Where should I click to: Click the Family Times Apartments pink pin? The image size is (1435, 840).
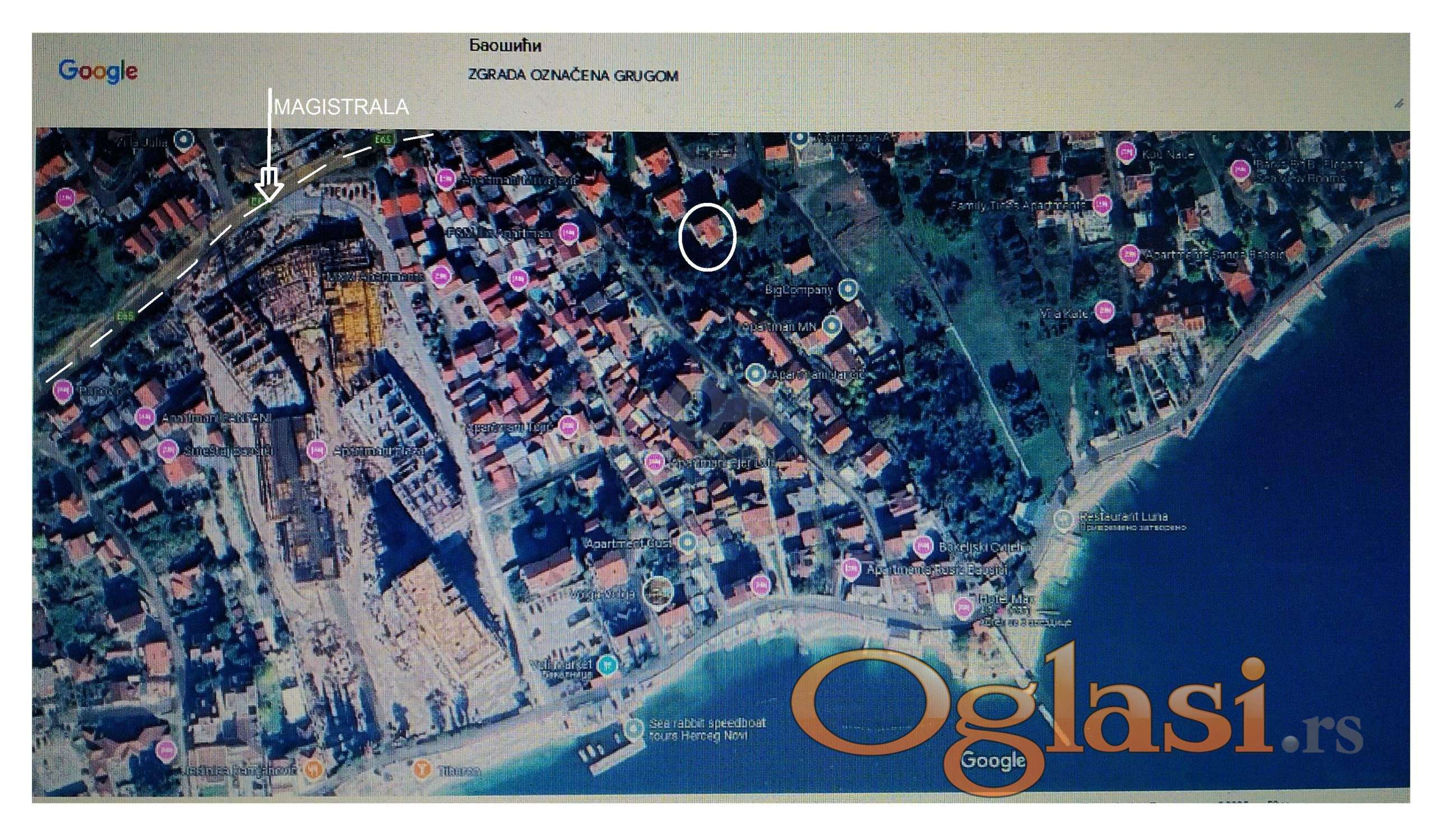tap(1103, 203)
